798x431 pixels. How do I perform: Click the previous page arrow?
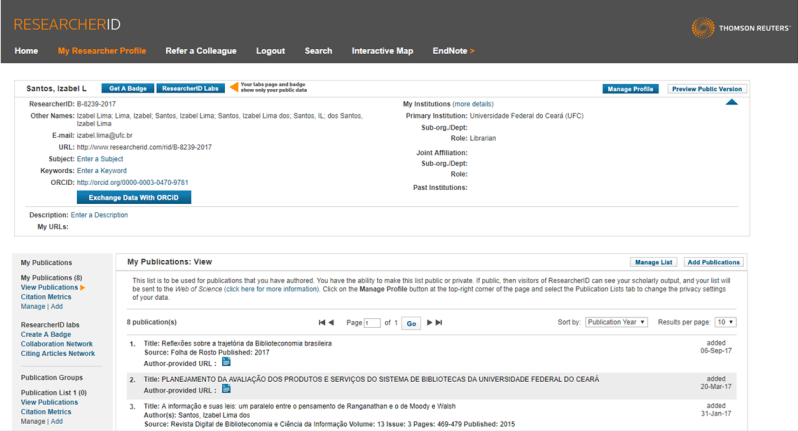[331, 323]
